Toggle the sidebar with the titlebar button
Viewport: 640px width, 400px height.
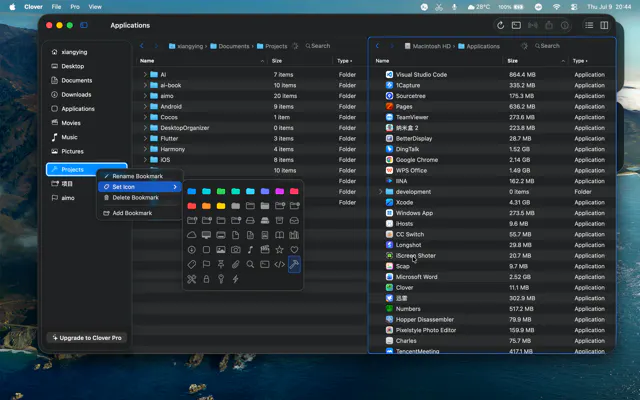(84, 25)
